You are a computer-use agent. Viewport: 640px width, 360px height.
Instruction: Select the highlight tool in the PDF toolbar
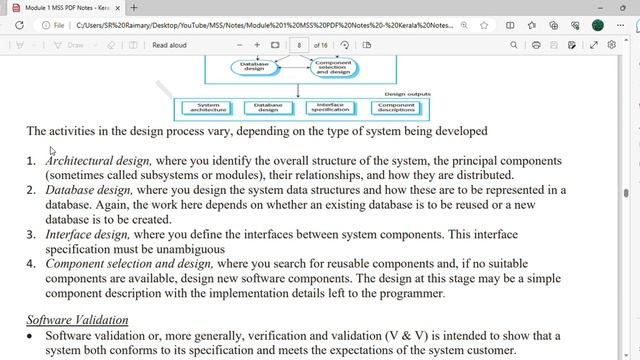[20, 45]
